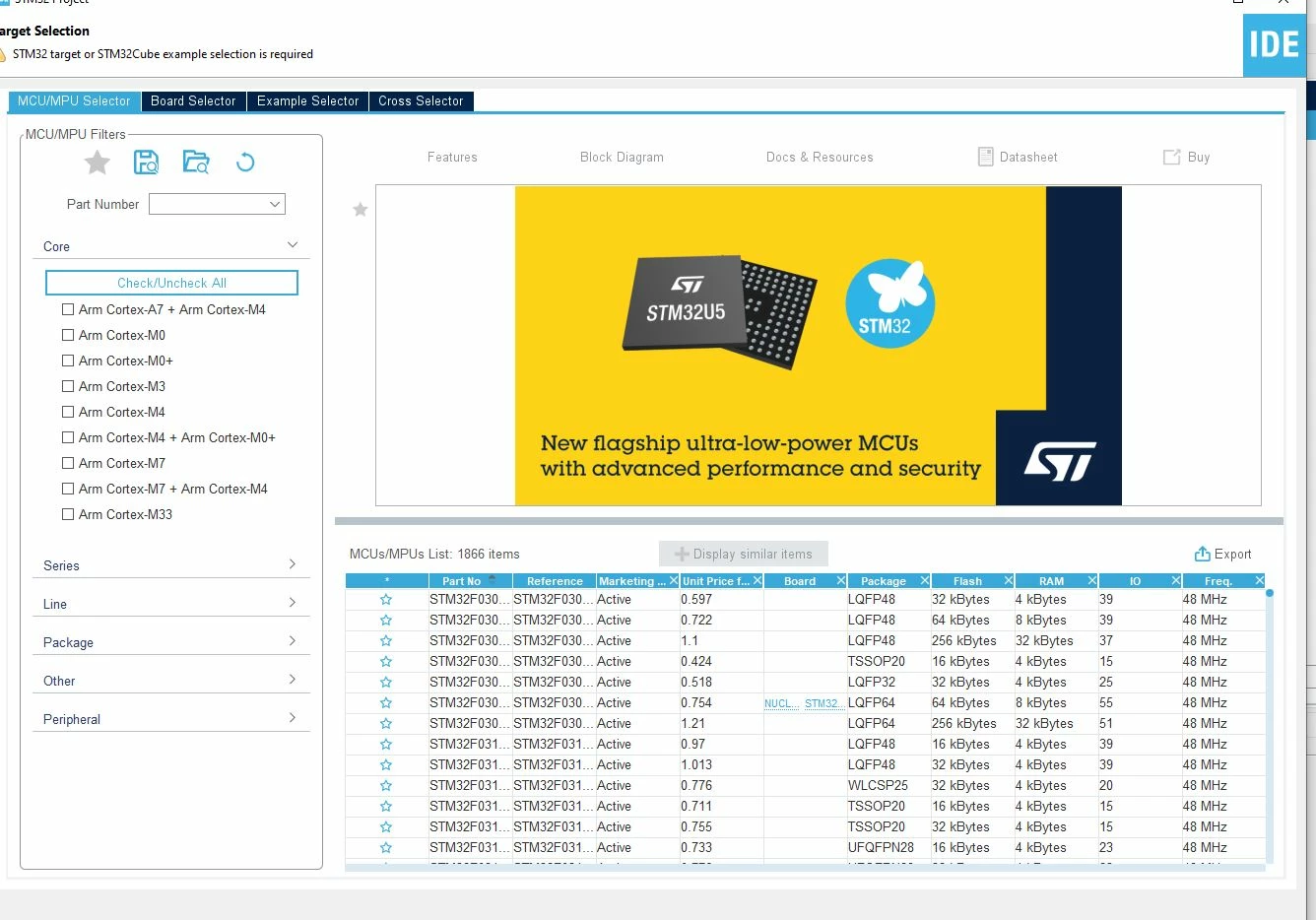This screenshot has width=1316, height=920.
Task: Select the Arm Cortex-M4 checkbox
Action: [x=68, y=412]
